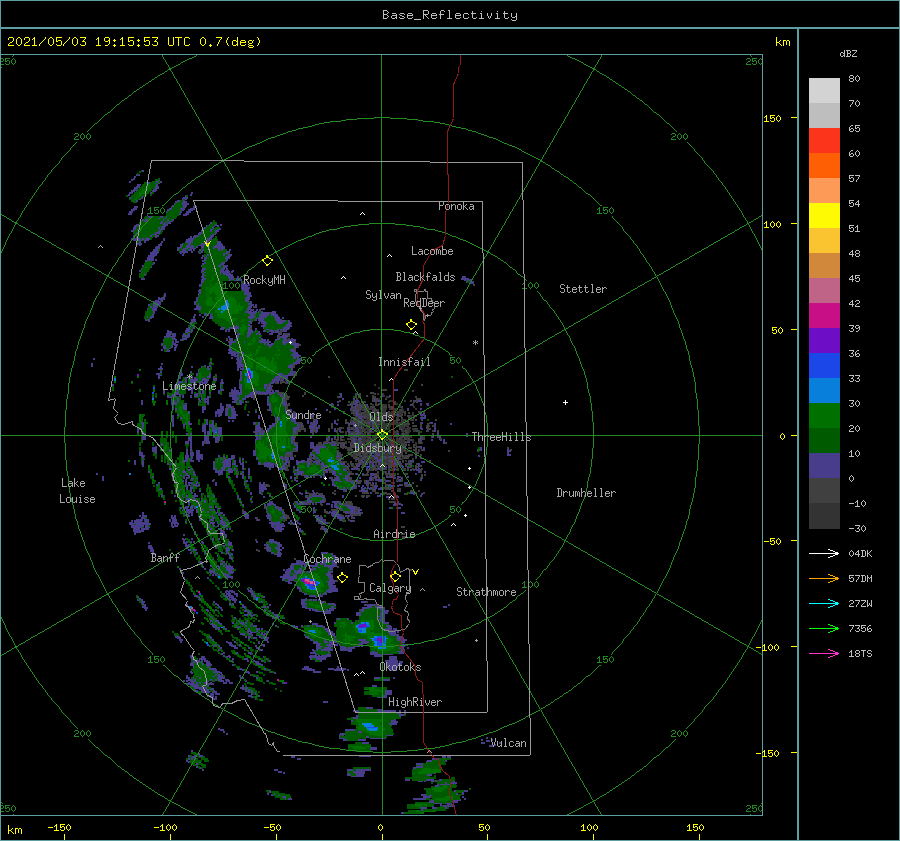Select the yellow diamond marker below RedDeer

point(411,325)
